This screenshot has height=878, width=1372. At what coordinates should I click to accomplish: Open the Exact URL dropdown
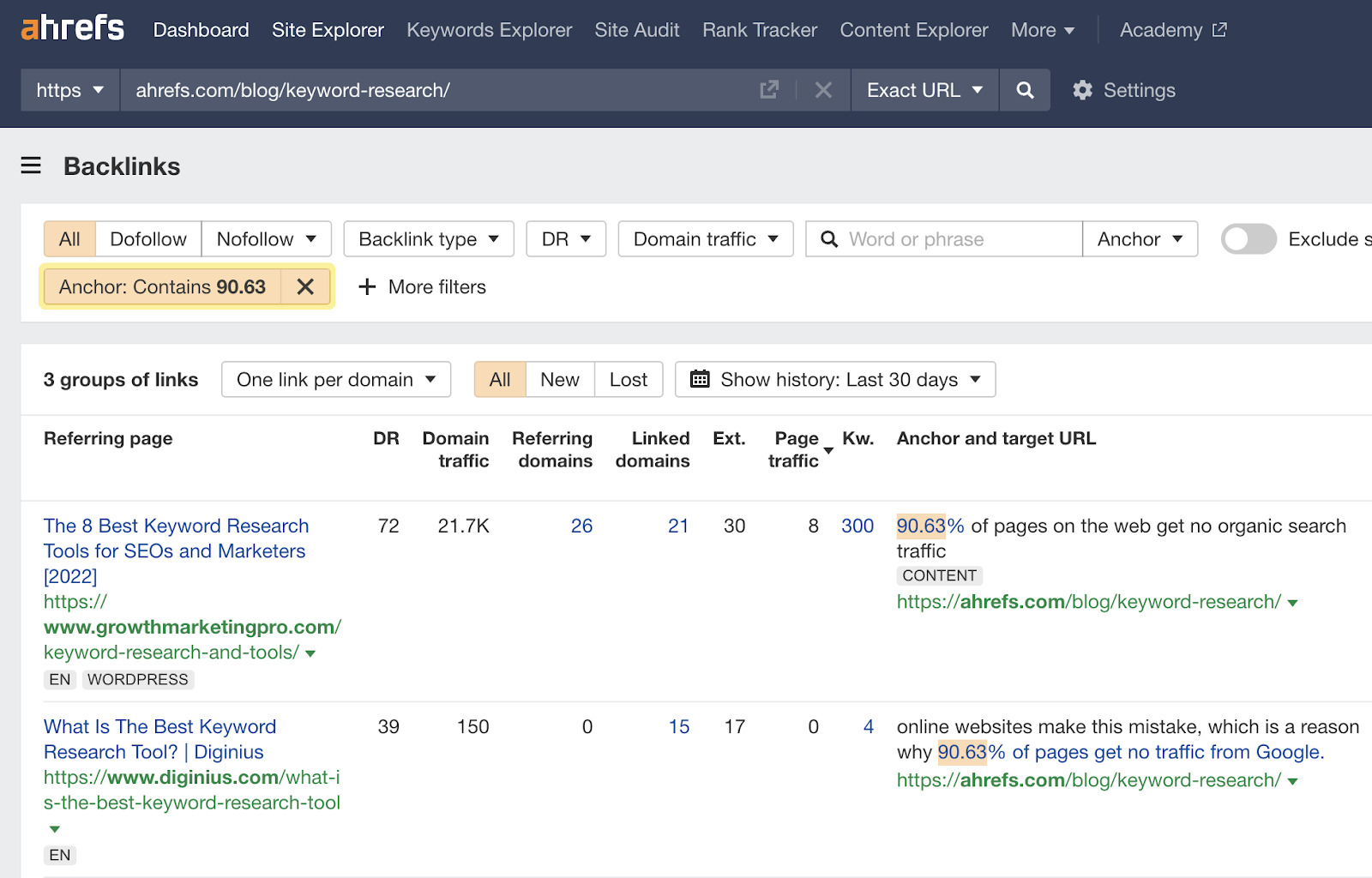(924, 89)
